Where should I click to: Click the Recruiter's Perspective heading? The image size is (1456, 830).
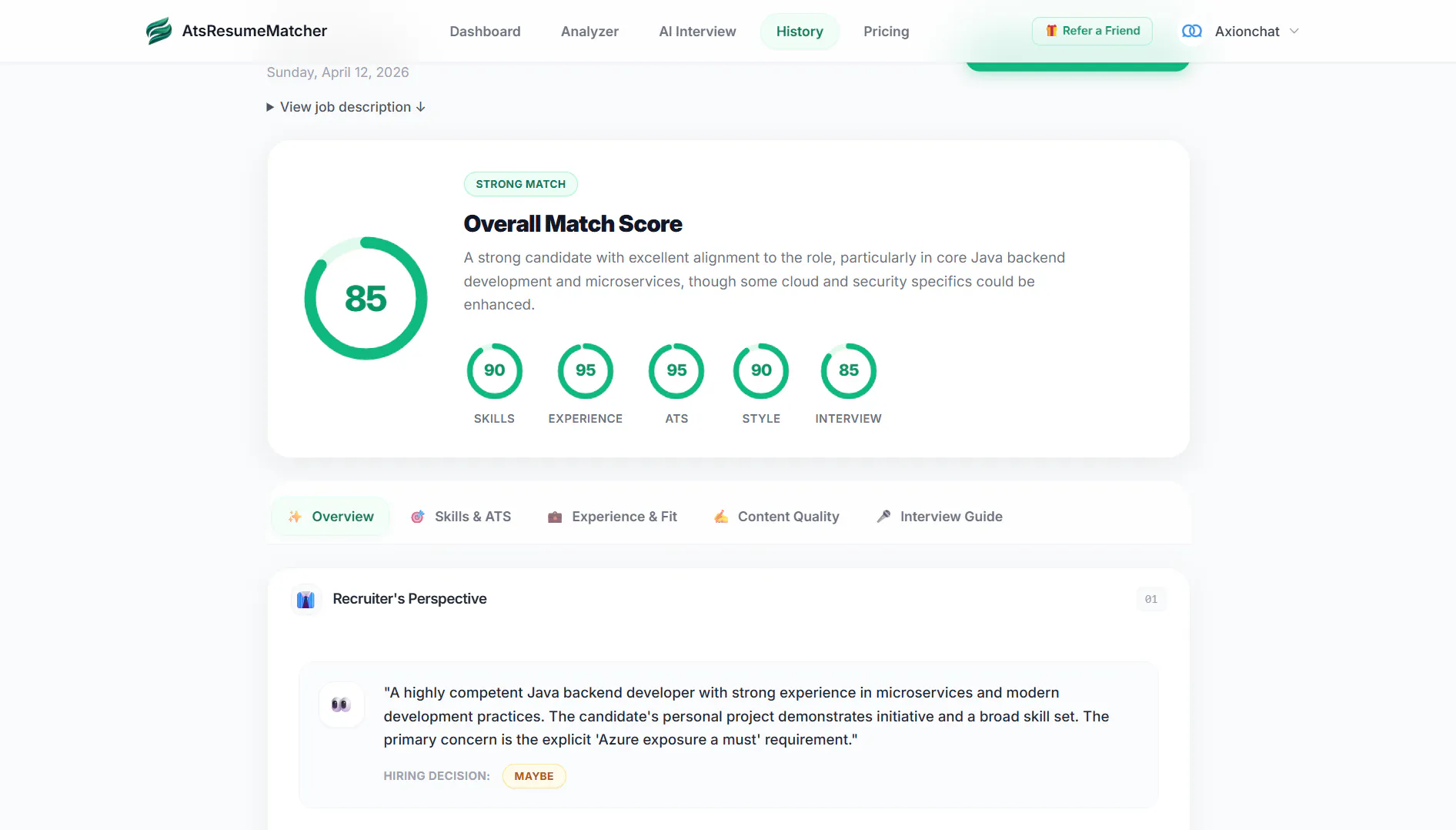[x=409, y=599]
